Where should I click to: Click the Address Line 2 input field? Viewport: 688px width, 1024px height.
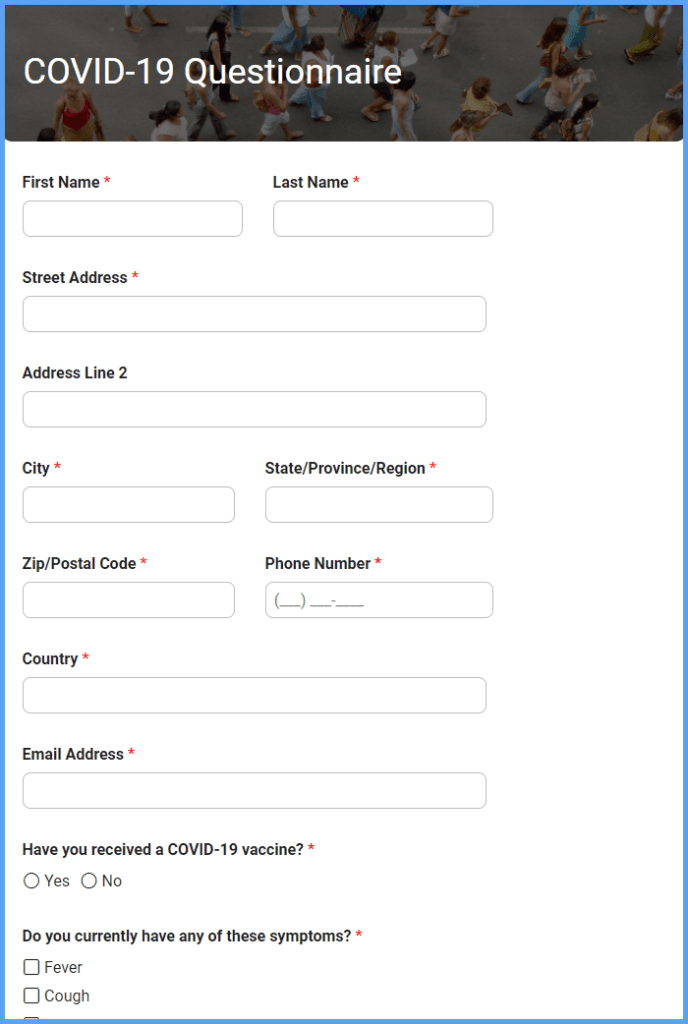(254, 409)
